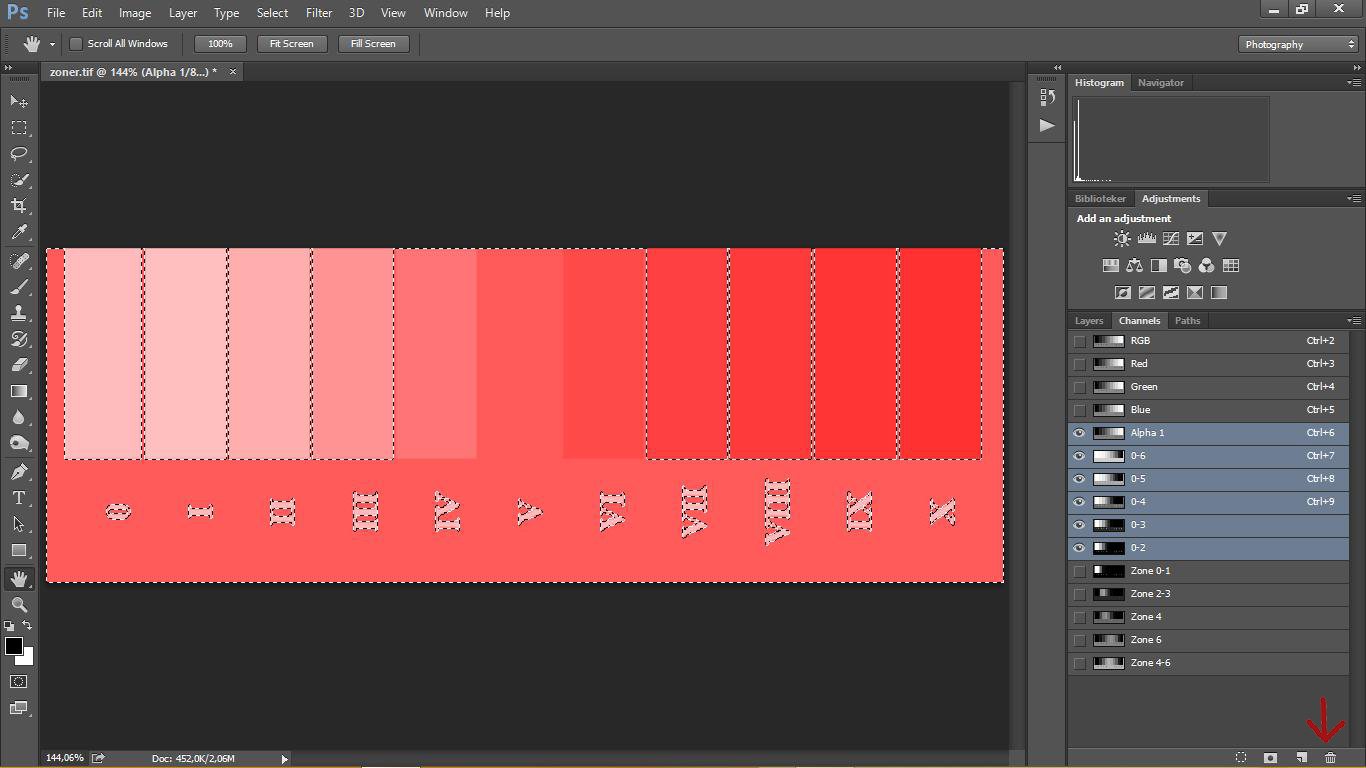Hide the Alpha 1 channel
Screen dimensions: 1366x768
coord(1079,433)
